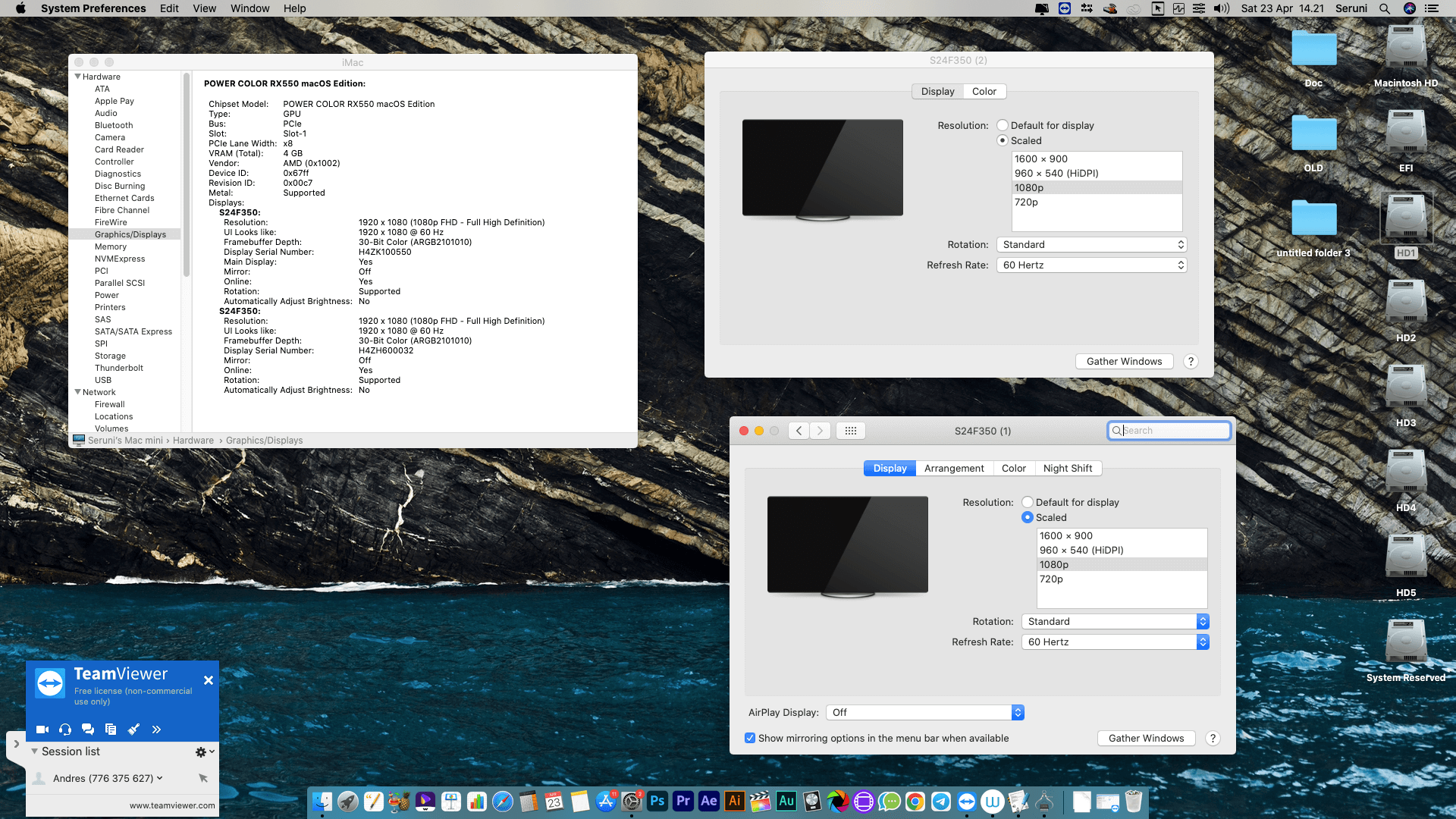Screen dimensions: 1456x819
Task: Open Refresh Rate dropdown in S24F350 (2)
Action: (x=1091, y=265)
